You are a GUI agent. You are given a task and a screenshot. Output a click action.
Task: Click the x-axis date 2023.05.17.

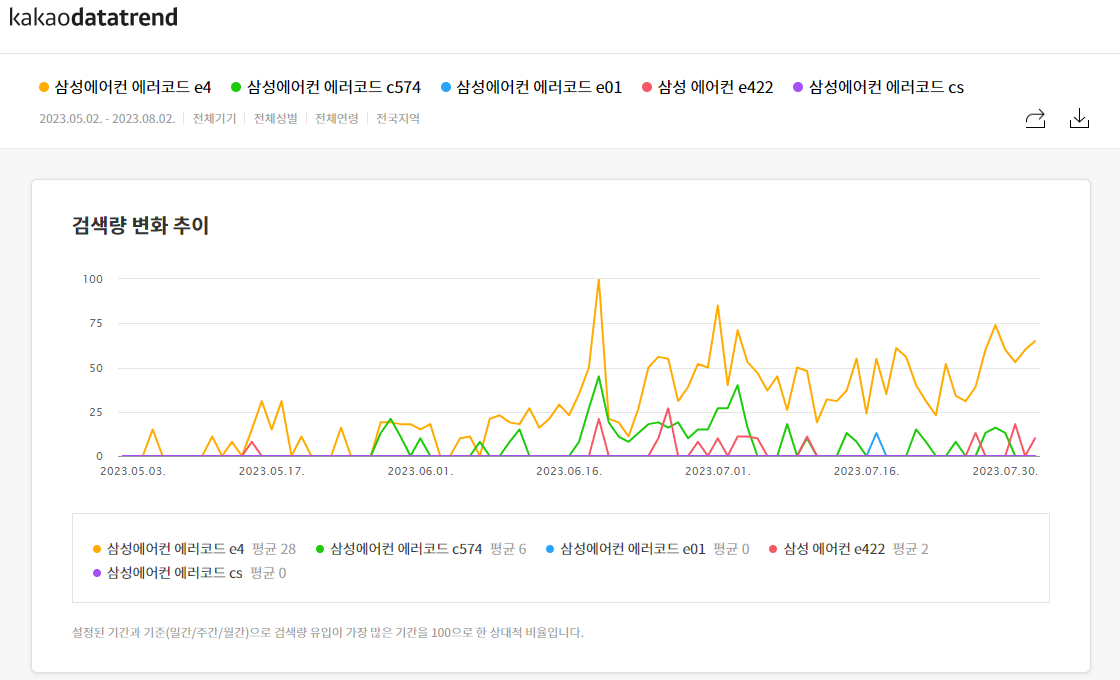(x=271, y=471)
